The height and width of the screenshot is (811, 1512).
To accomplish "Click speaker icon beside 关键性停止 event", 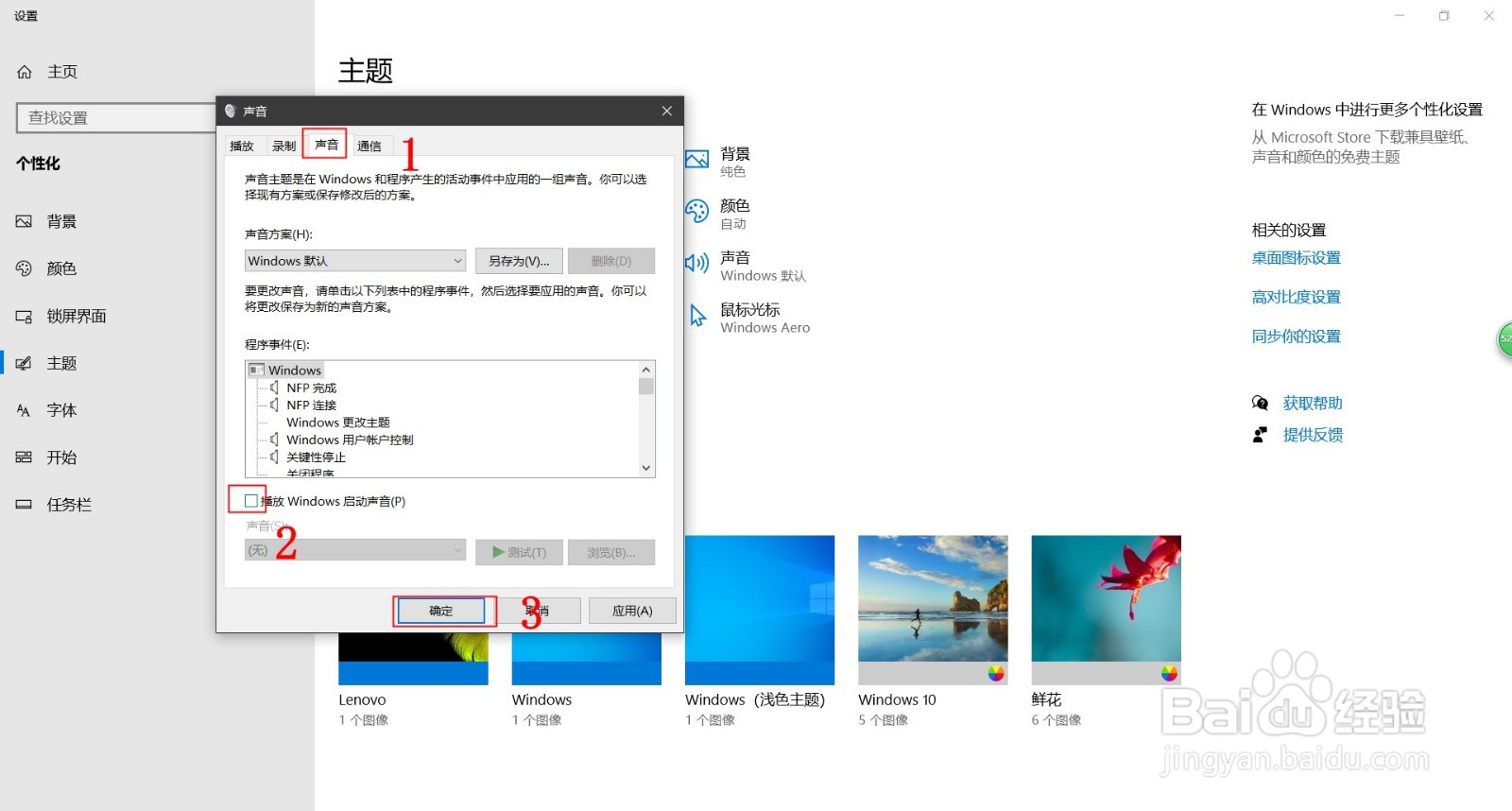I will tap(274, 457).
